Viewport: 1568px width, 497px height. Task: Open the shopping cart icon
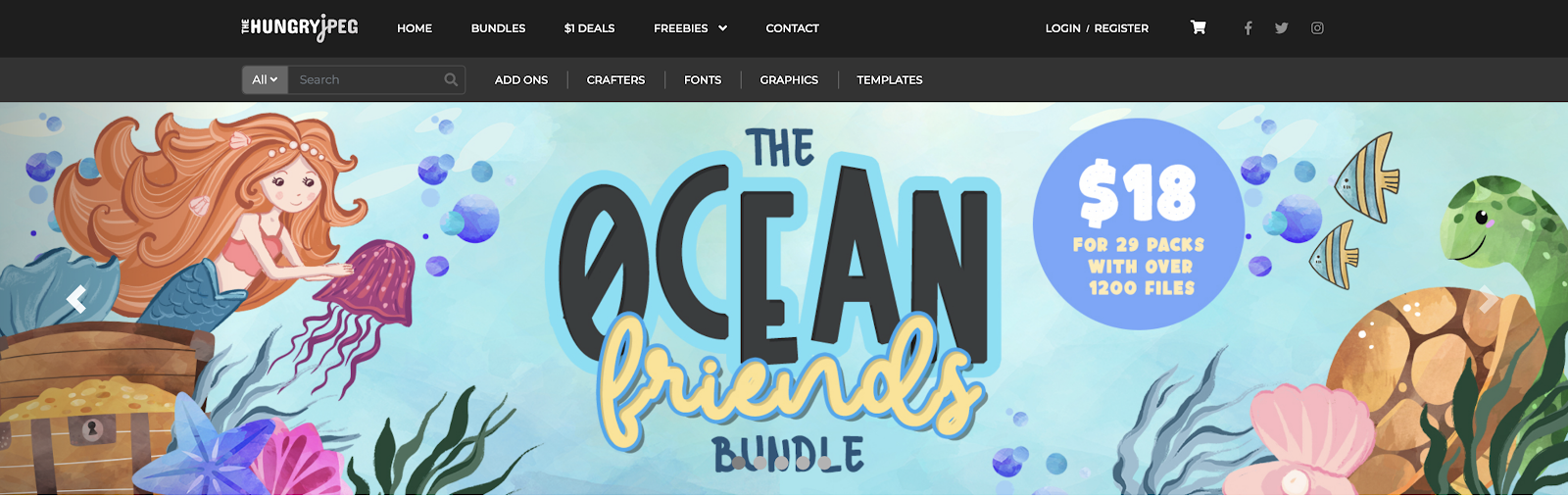pos(1198,27)
